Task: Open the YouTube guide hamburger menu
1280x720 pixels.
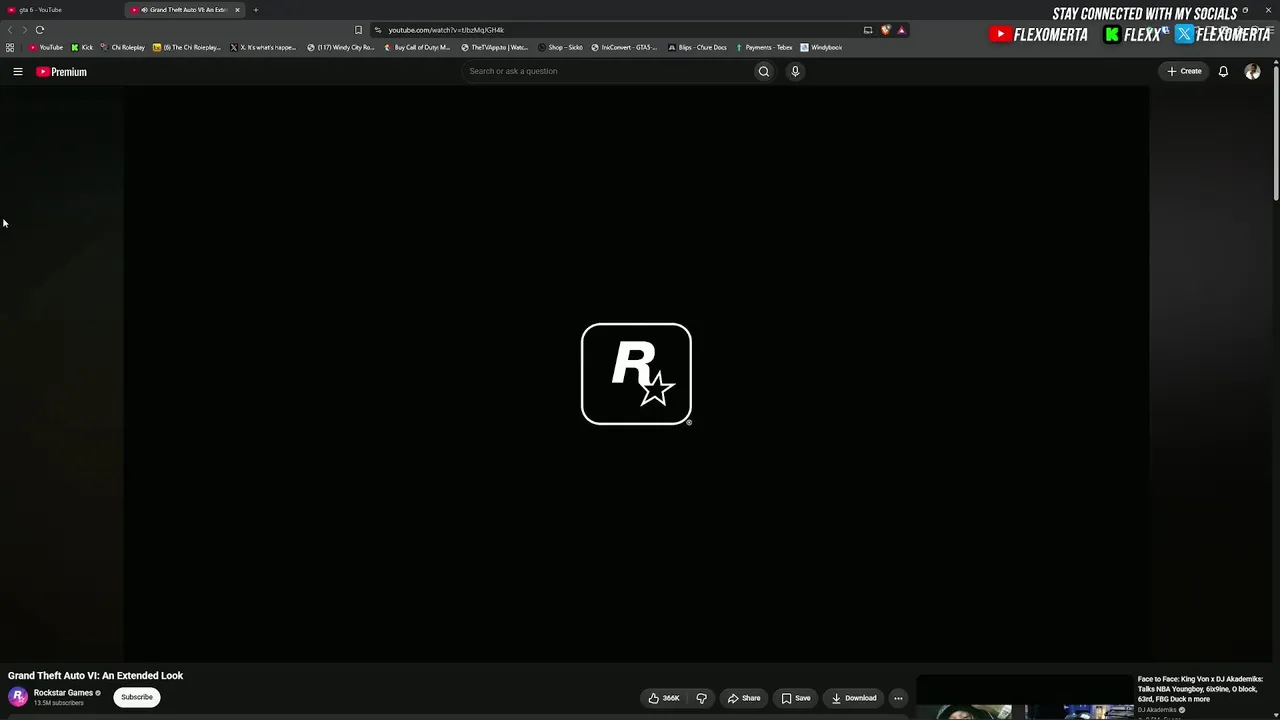Action: tap(18, 72)
